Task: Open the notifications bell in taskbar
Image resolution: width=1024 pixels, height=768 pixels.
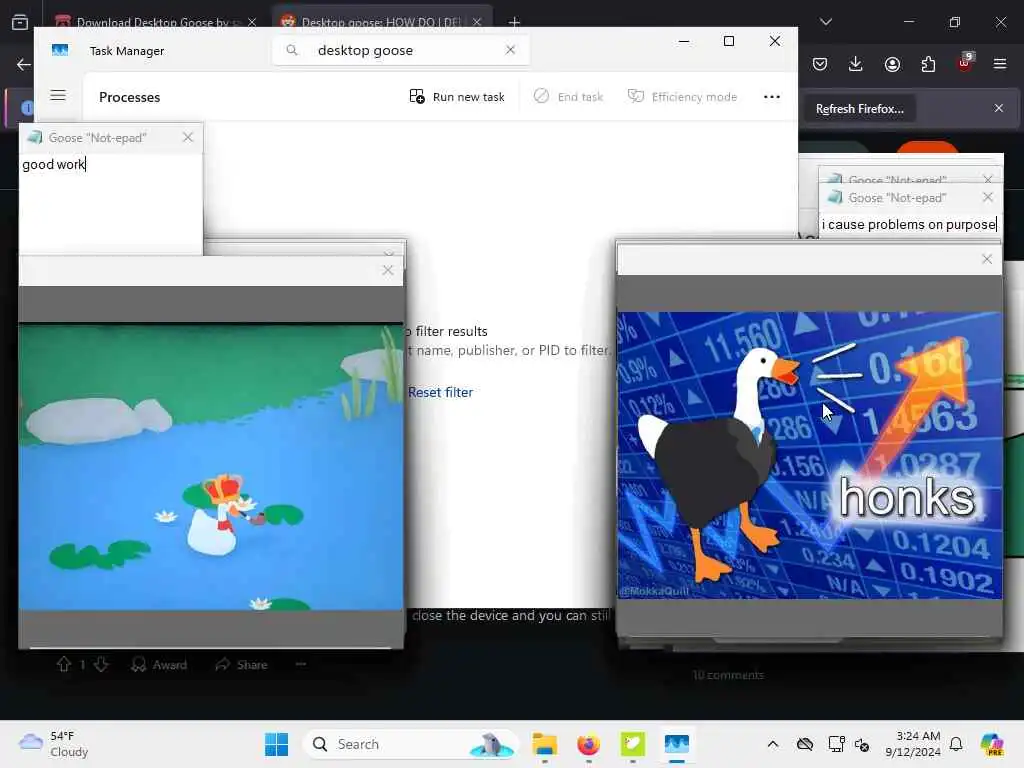Action: (956, 744)
